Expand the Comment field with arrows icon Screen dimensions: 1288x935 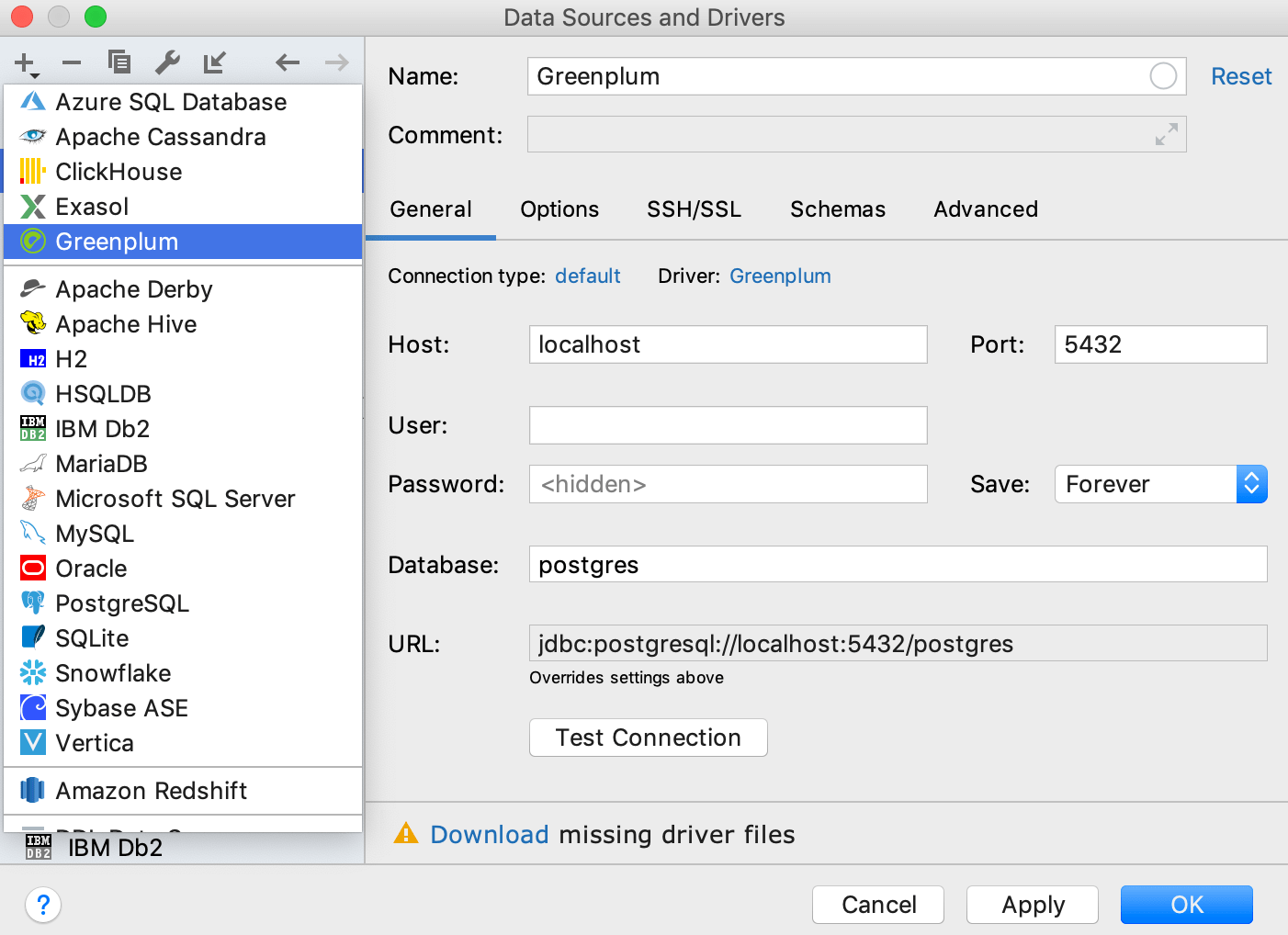click(1167, 134)
